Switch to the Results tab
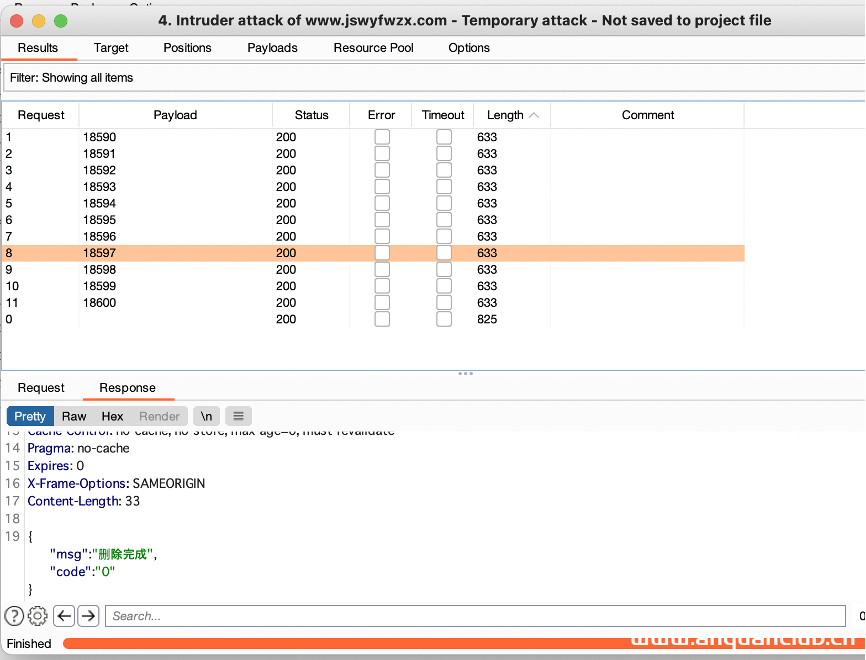 (38, 47)
